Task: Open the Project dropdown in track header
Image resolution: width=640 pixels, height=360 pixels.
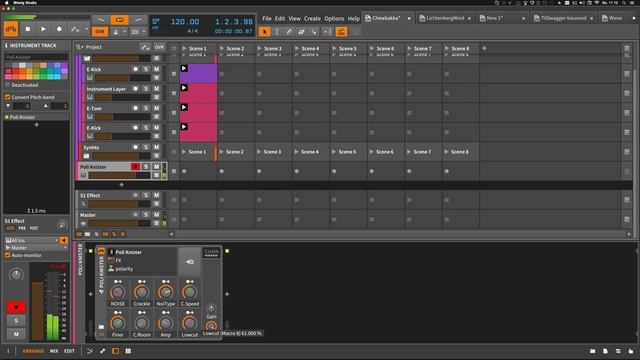Action: click(80, 47)
